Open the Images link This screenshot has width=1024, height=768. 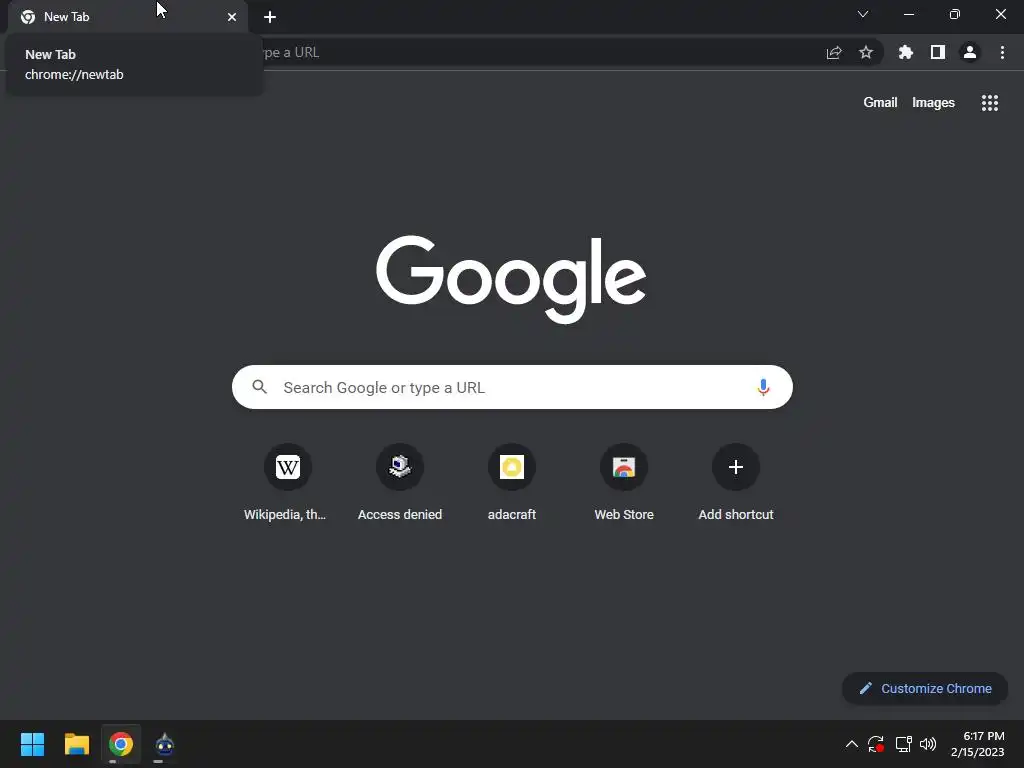tap(933, 103)
